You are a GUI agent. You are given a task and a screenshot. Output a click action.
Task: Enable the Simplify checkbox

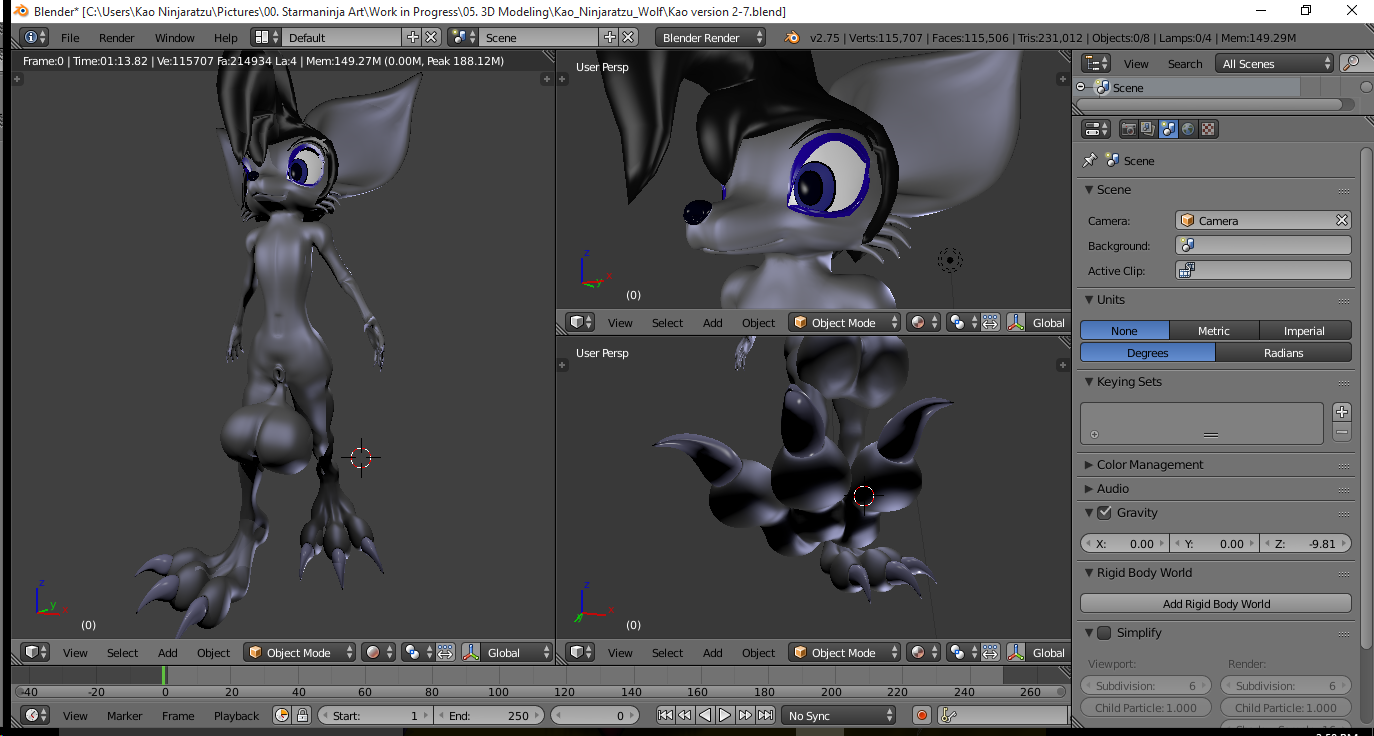click(x=1104, y=633)
